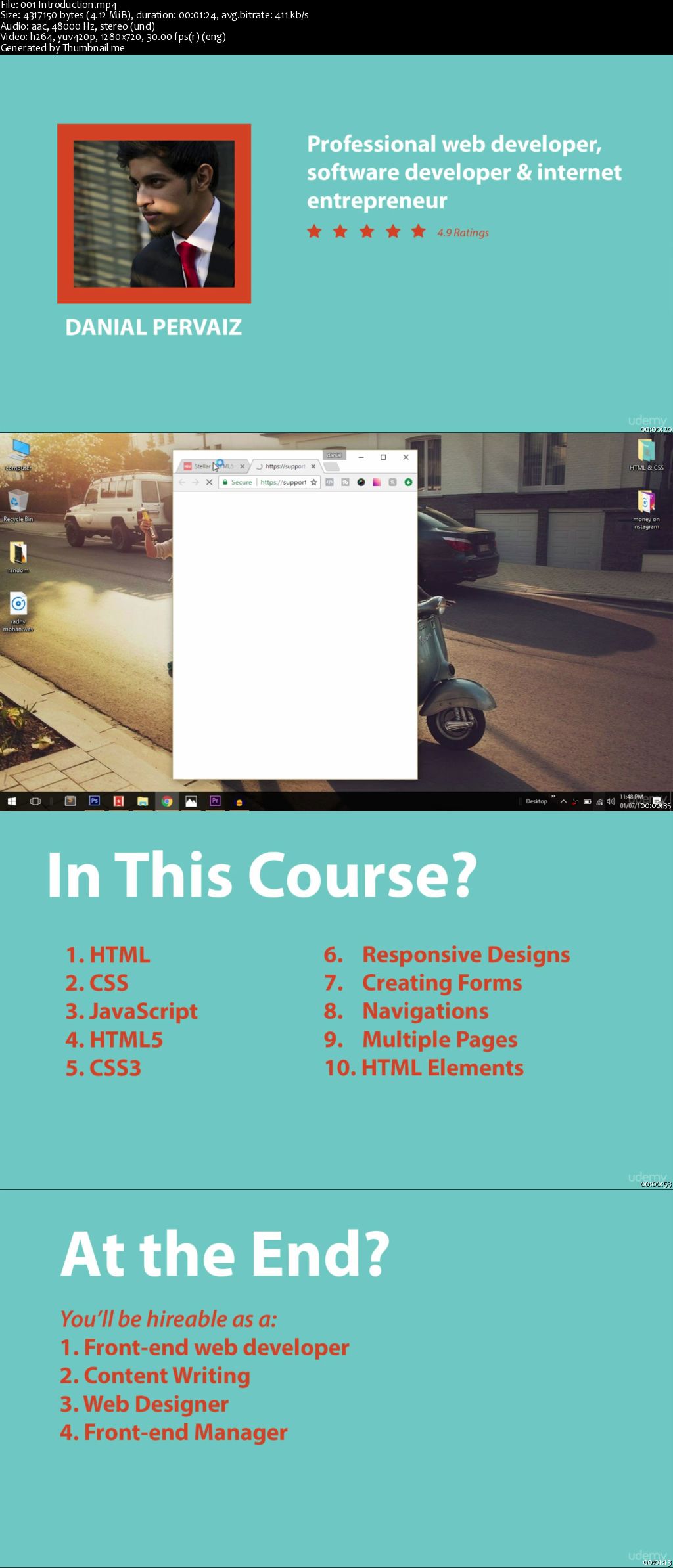Screen dimensions: 673x1568
Task: Bookmark page with the star icon
Action: click(314, 482)
